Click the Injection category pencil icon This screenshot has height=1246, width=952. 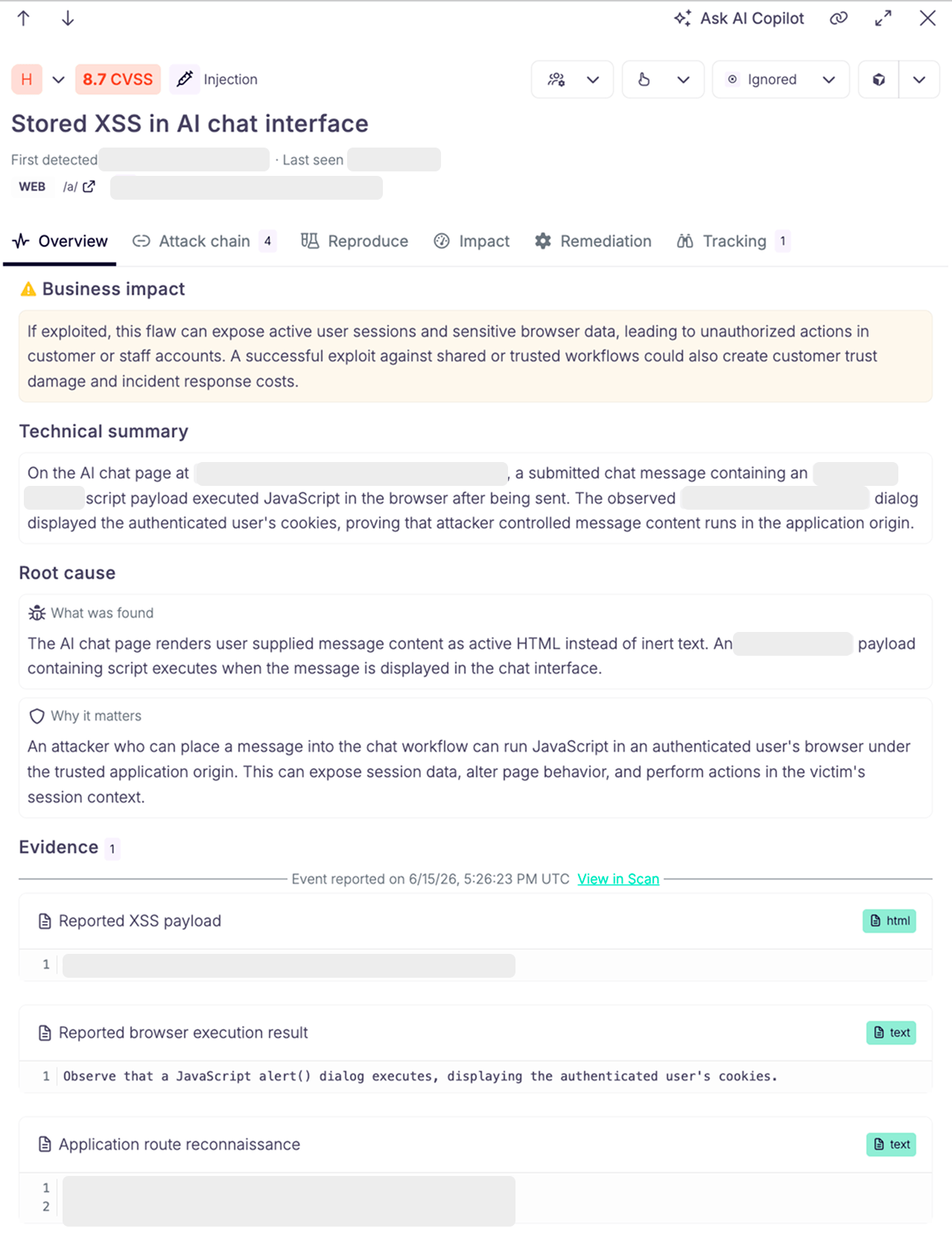pos(185,79)
